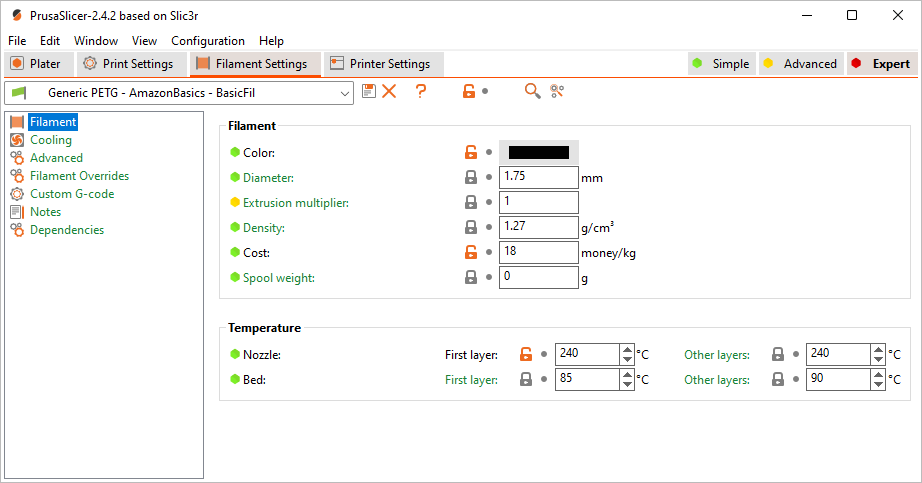Click the unlocked padlock beside Color
The image size is (922, 483).
click(470, 152)
